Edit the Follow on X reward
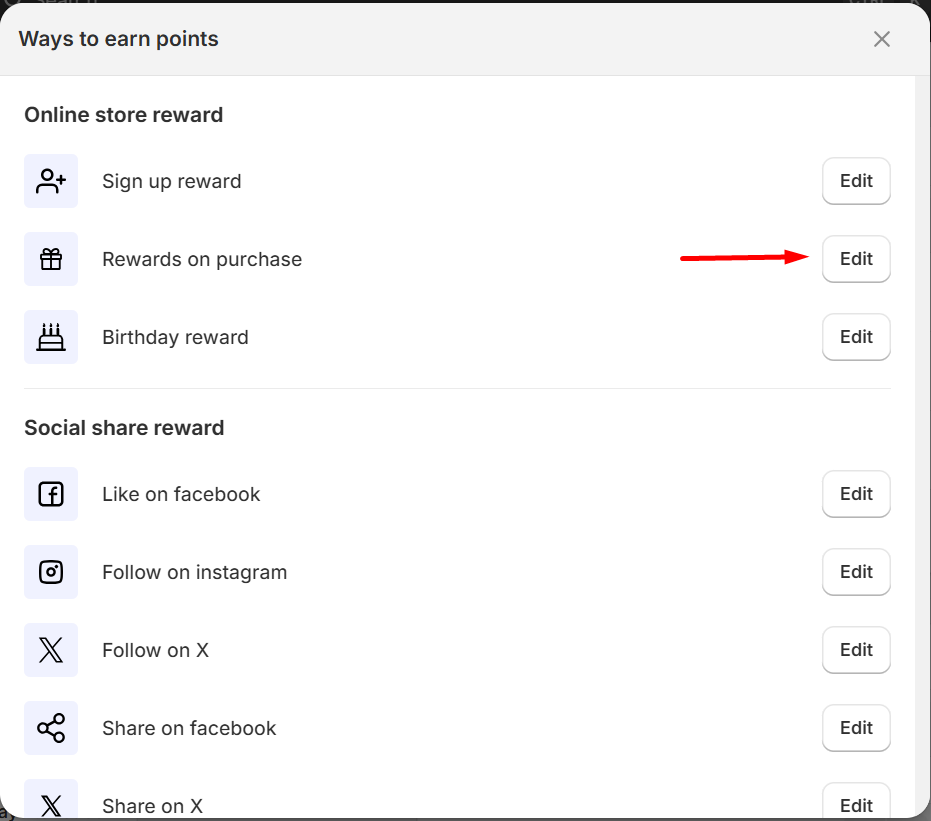 coord(856,650)
